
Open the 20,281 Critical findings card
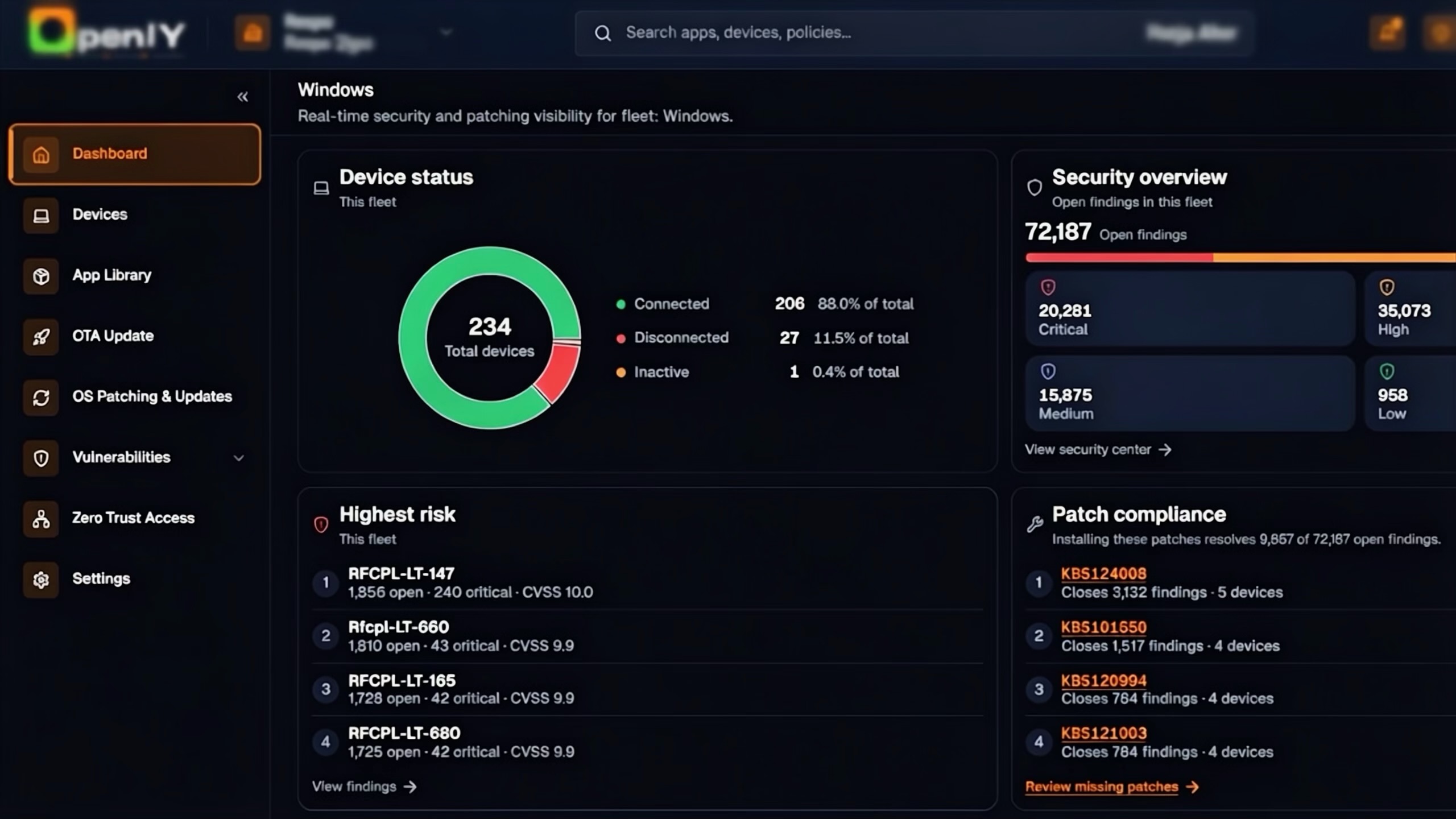pyautogui.click(x=1190, y=309)
